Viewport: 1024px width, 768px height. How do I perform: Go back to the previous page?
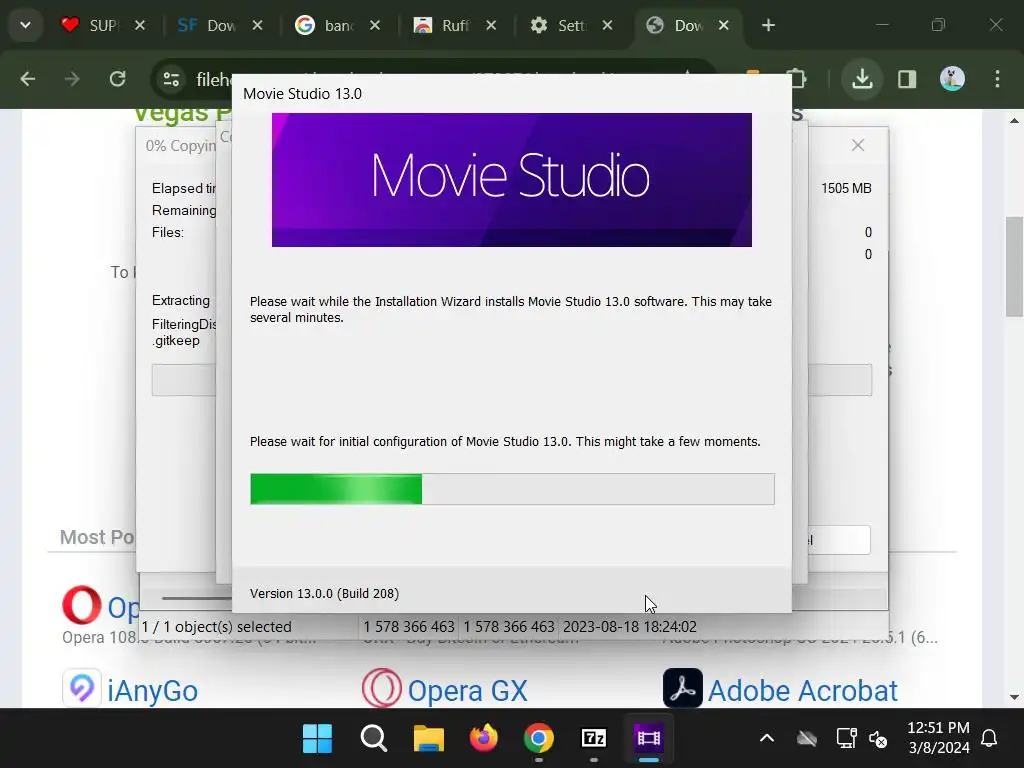pos(27,79)
